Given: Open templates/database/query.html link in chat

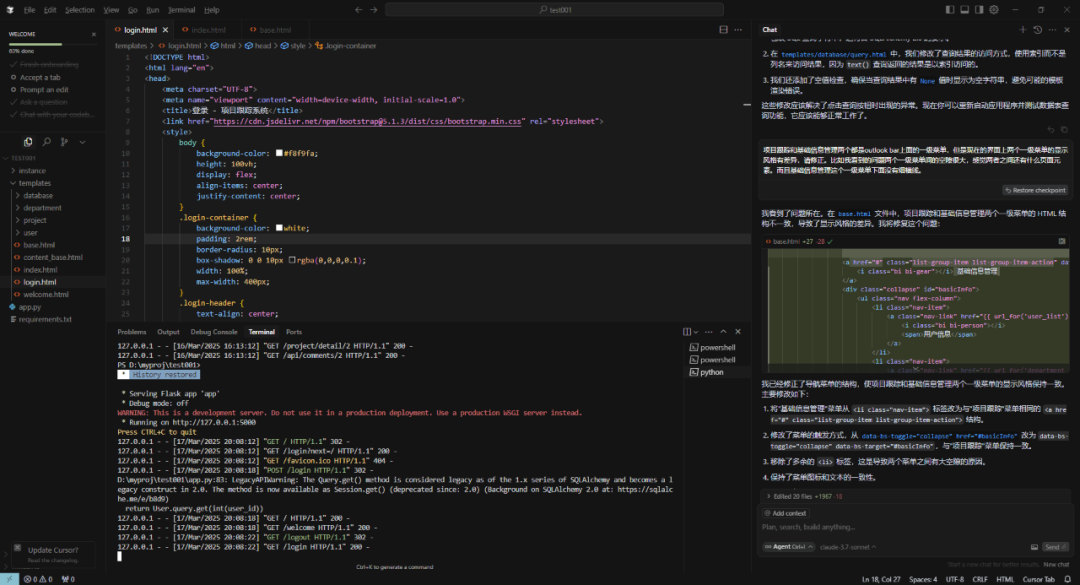Looking at the screenshot, I should tap(833, 54).
